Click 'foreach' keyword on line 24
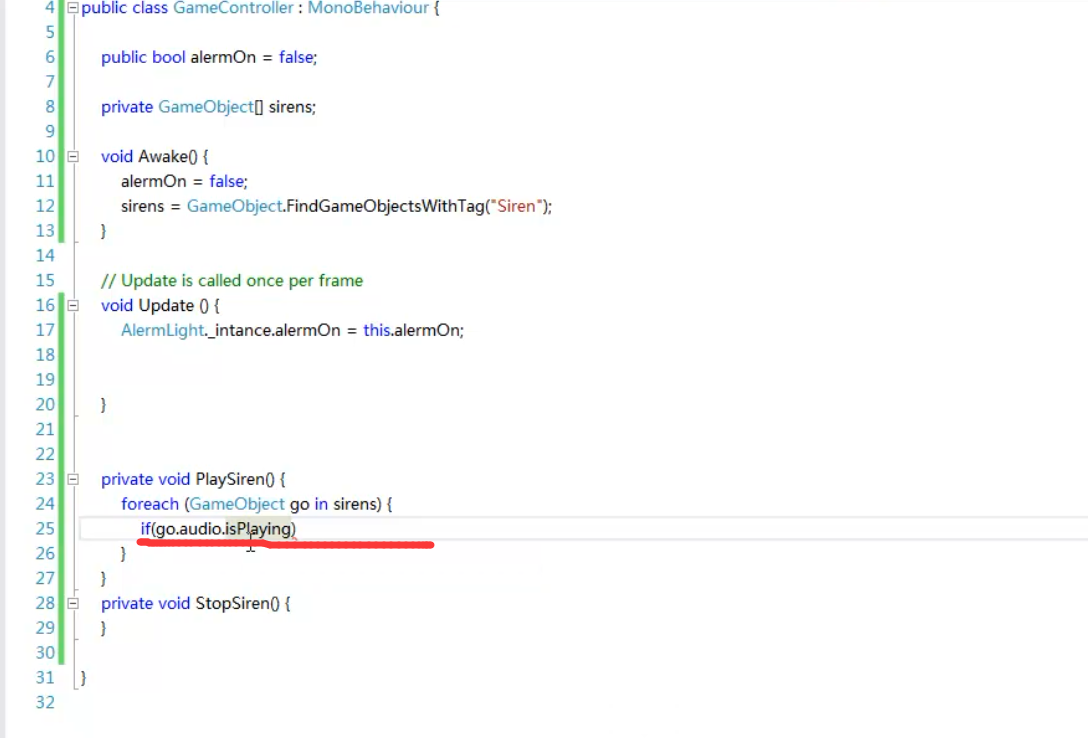Image resolution: width=1088 pixels, height=738 pixels. (150, 504)
